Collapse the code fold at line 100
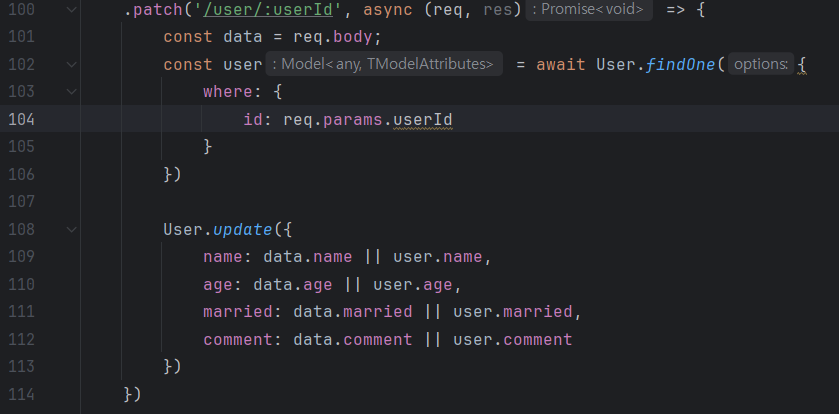The height and width of the screenshot is (414, 839). pyautogui.click(x=72, y=10)
